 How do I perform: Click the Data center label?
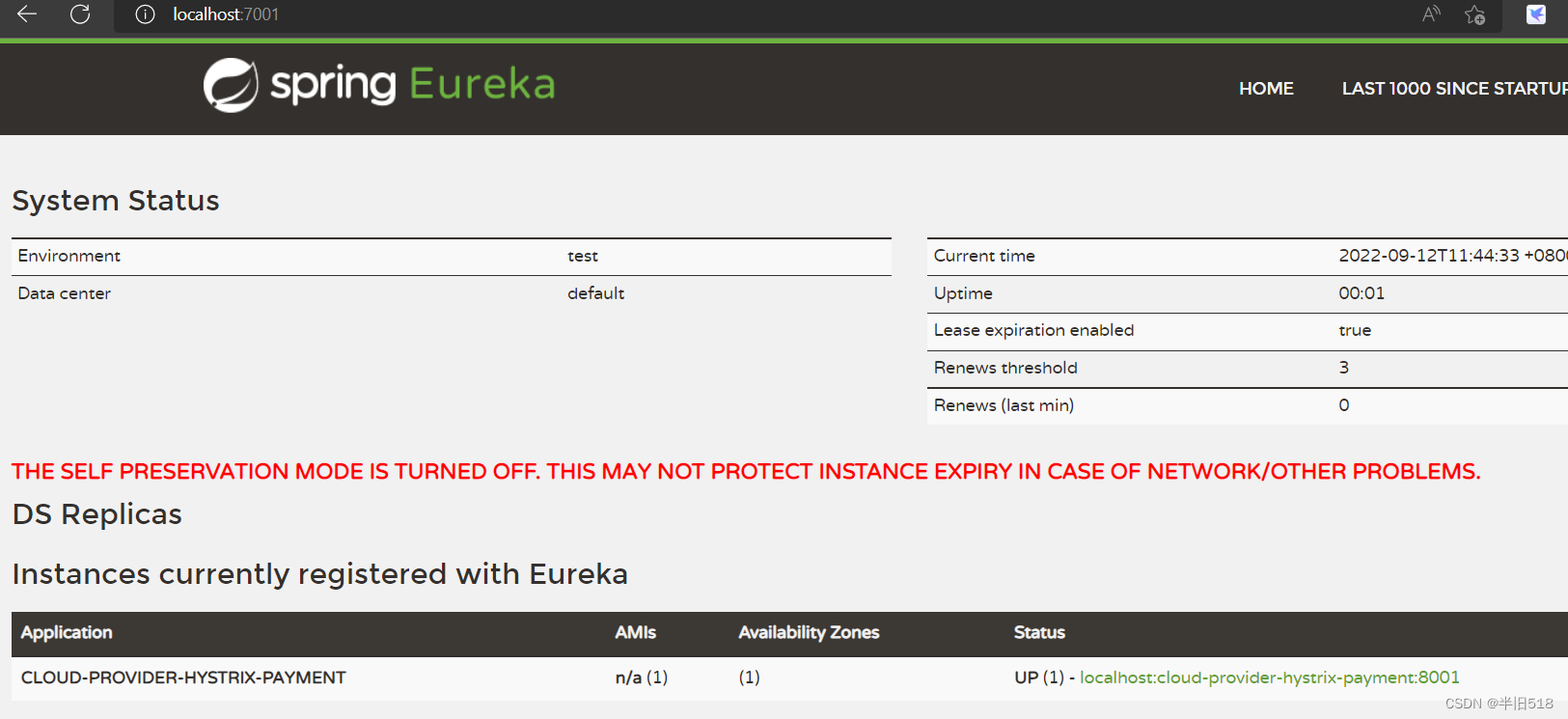coord(65,293)
